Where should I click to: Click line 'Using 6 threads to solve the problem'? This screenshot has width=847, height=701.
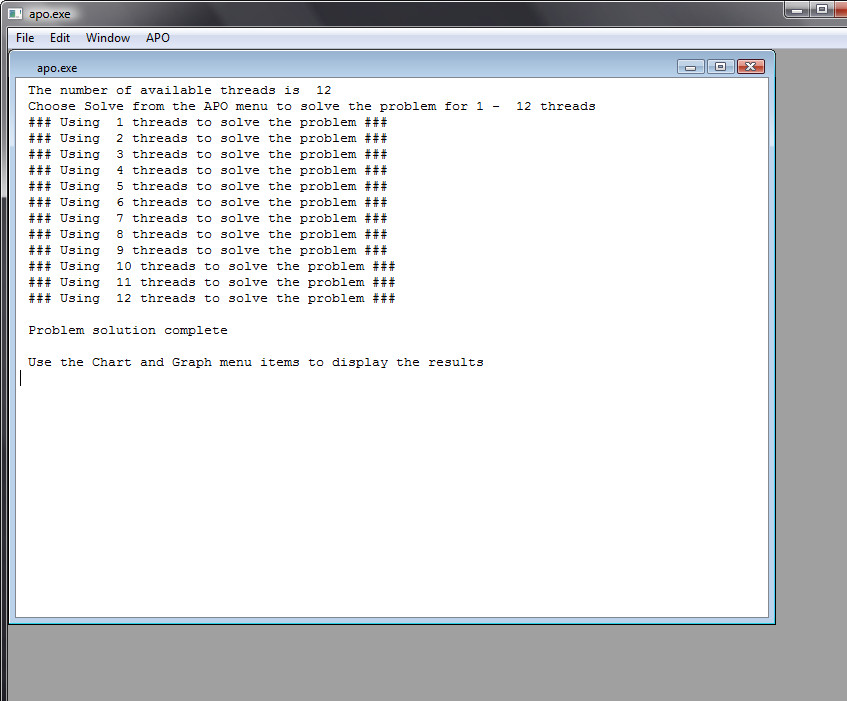207,203
